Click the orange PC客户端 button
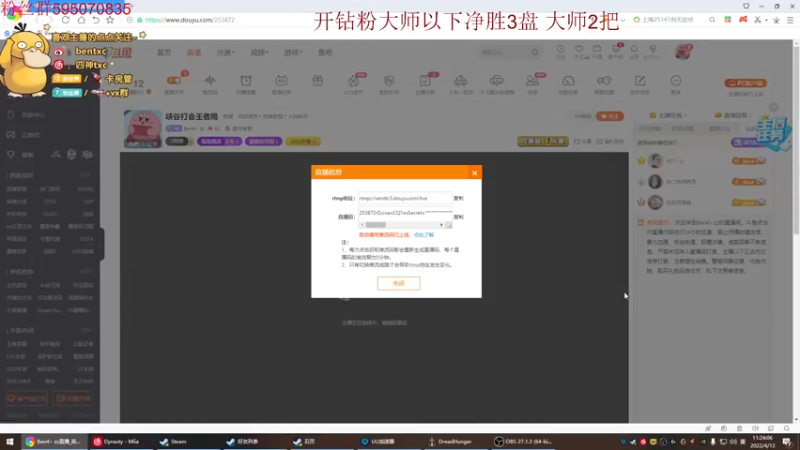800x450 pixels. click(745, 83)
